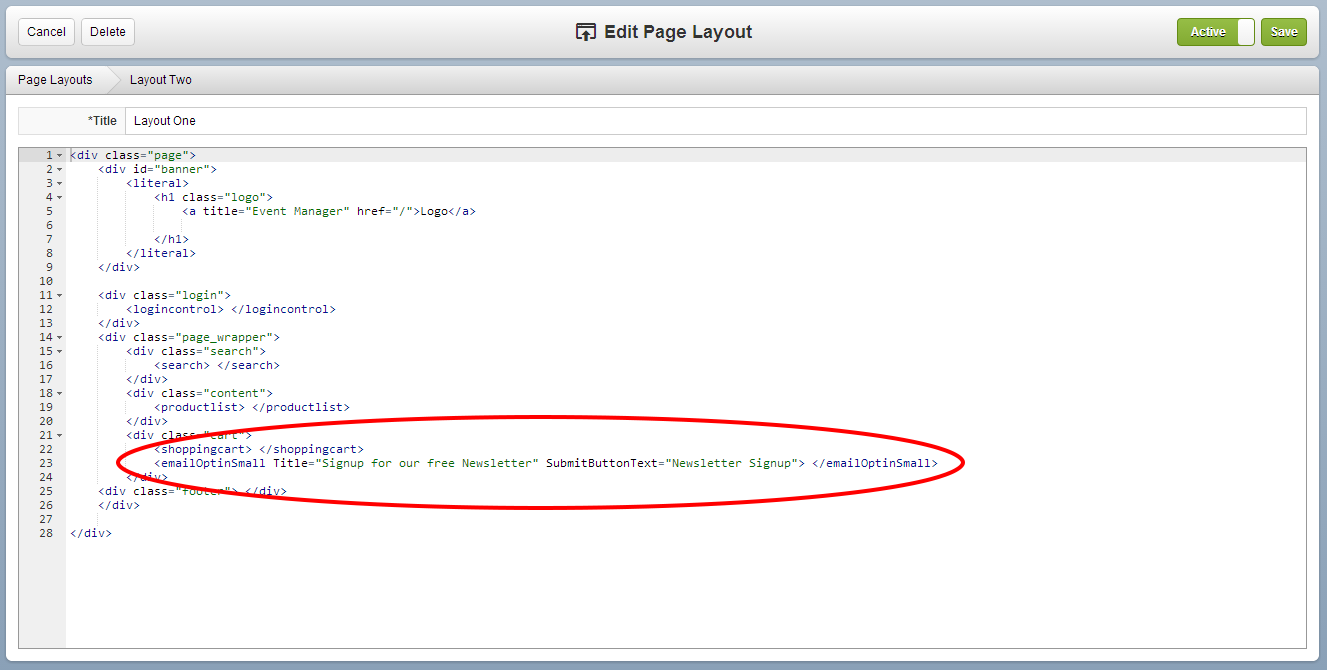The height and width of the screenshot is (670, 1327).
Task: Click the div class="login" text on line 11
Action: pos(164,295)
